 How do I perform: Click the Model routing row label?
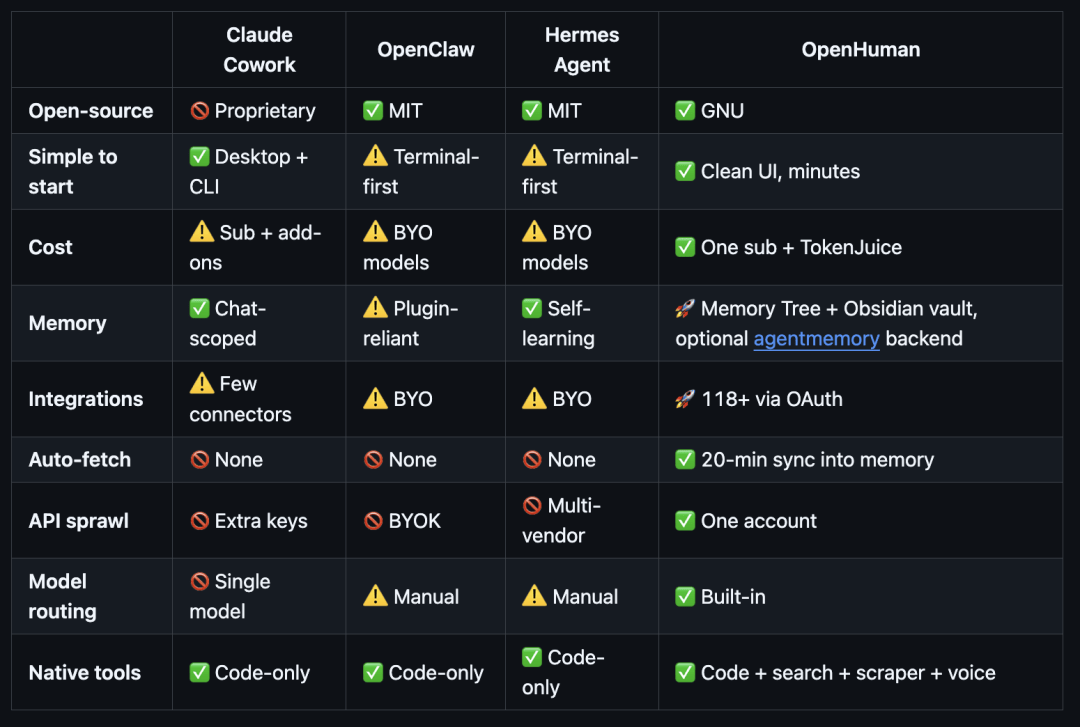[63, 596]
